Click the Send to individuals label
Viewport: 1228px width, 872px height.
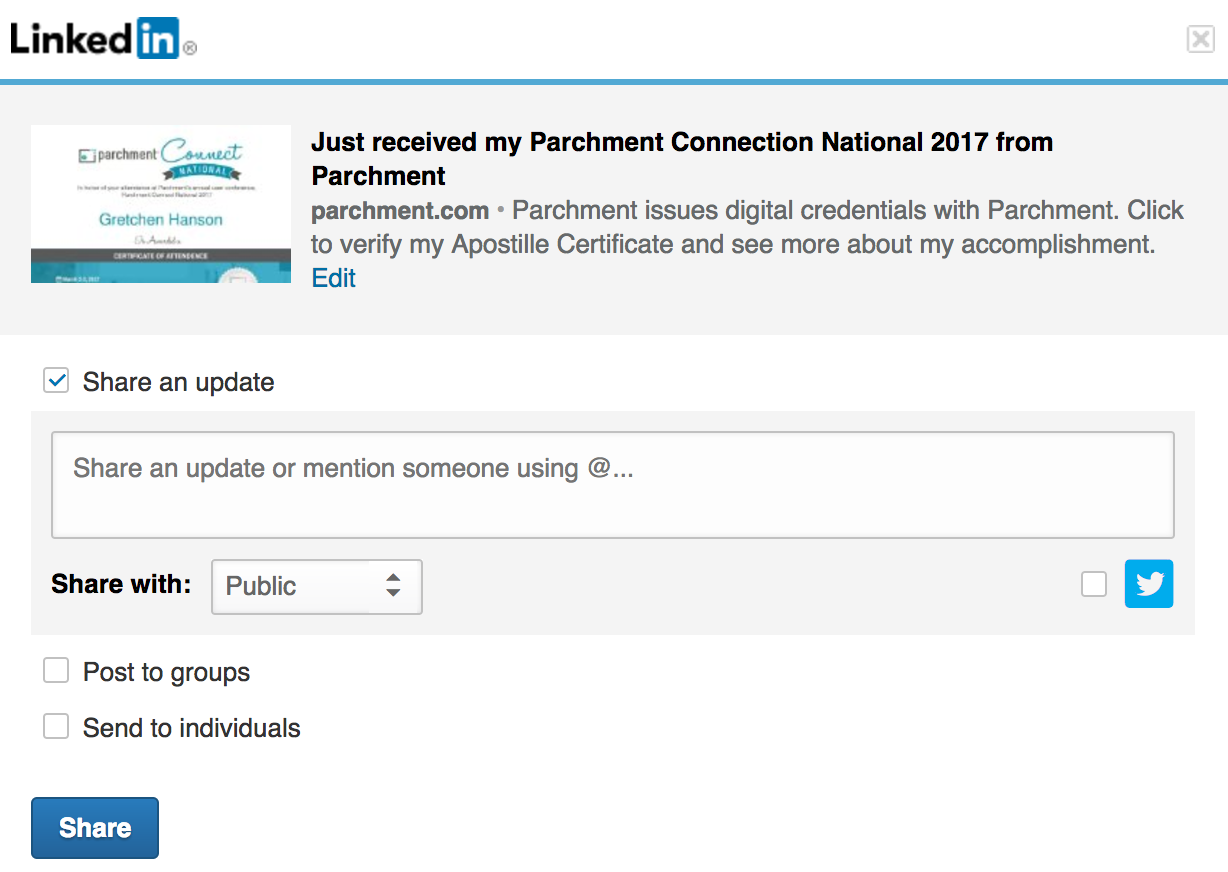[191, 729]
